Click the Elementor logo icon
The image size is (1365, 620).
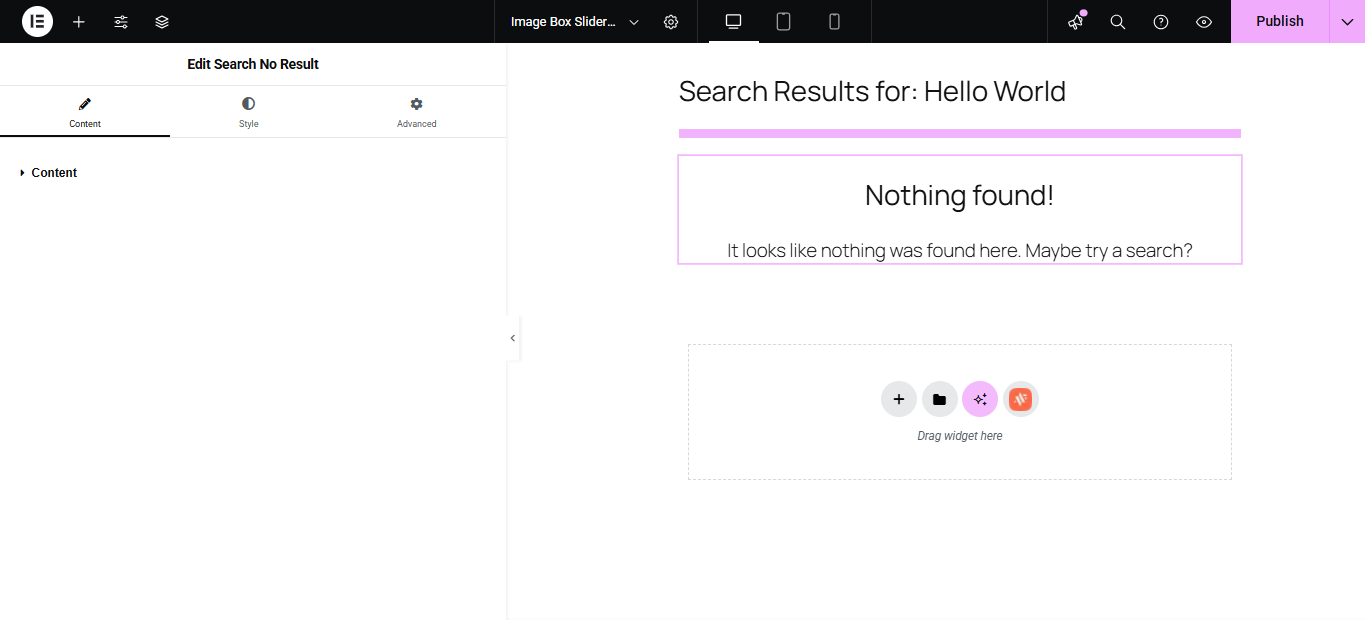coord(37,21)
